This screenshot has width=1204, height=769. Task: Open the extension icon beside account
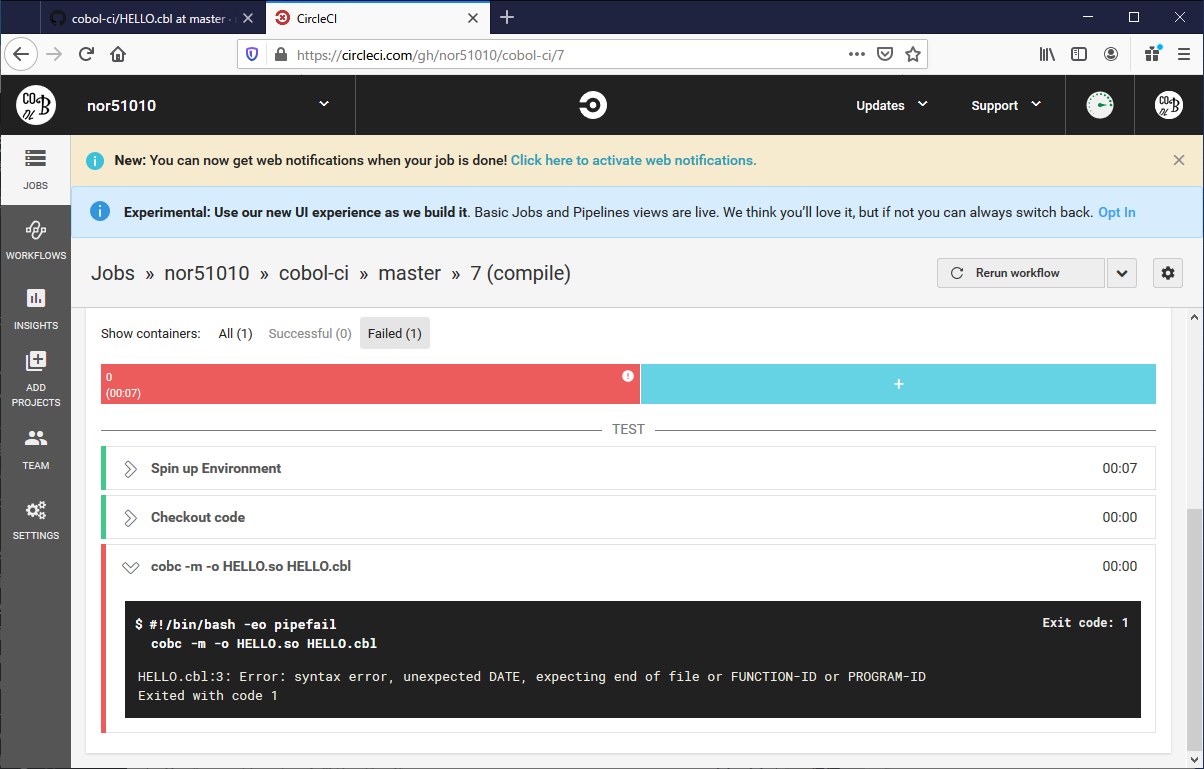pyautogui.click(x=1153, y=53)
